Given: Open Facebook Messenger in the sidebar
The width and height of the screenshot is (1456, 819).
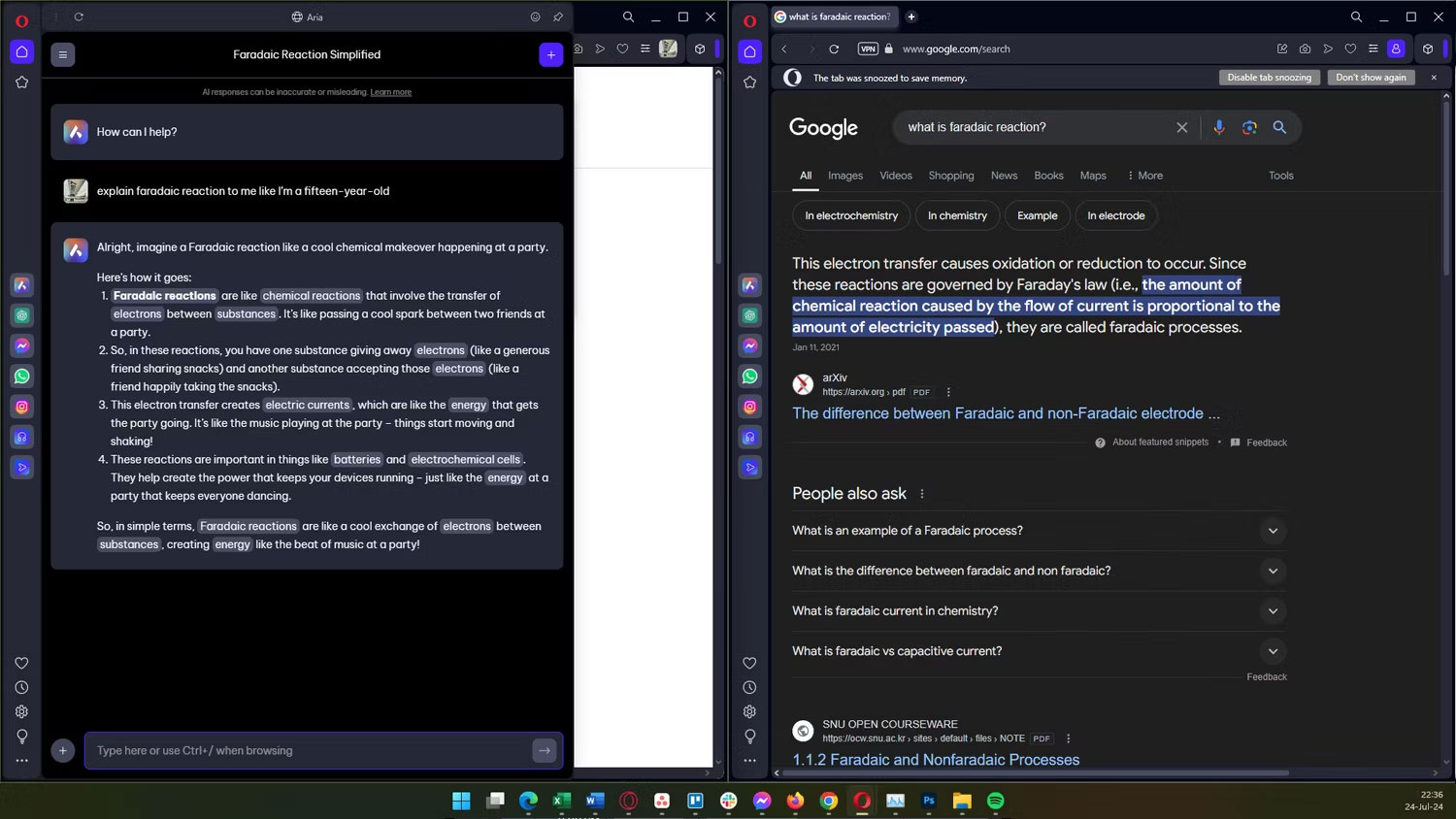Looking at the screenshot, I should click(x=21, y=344).
